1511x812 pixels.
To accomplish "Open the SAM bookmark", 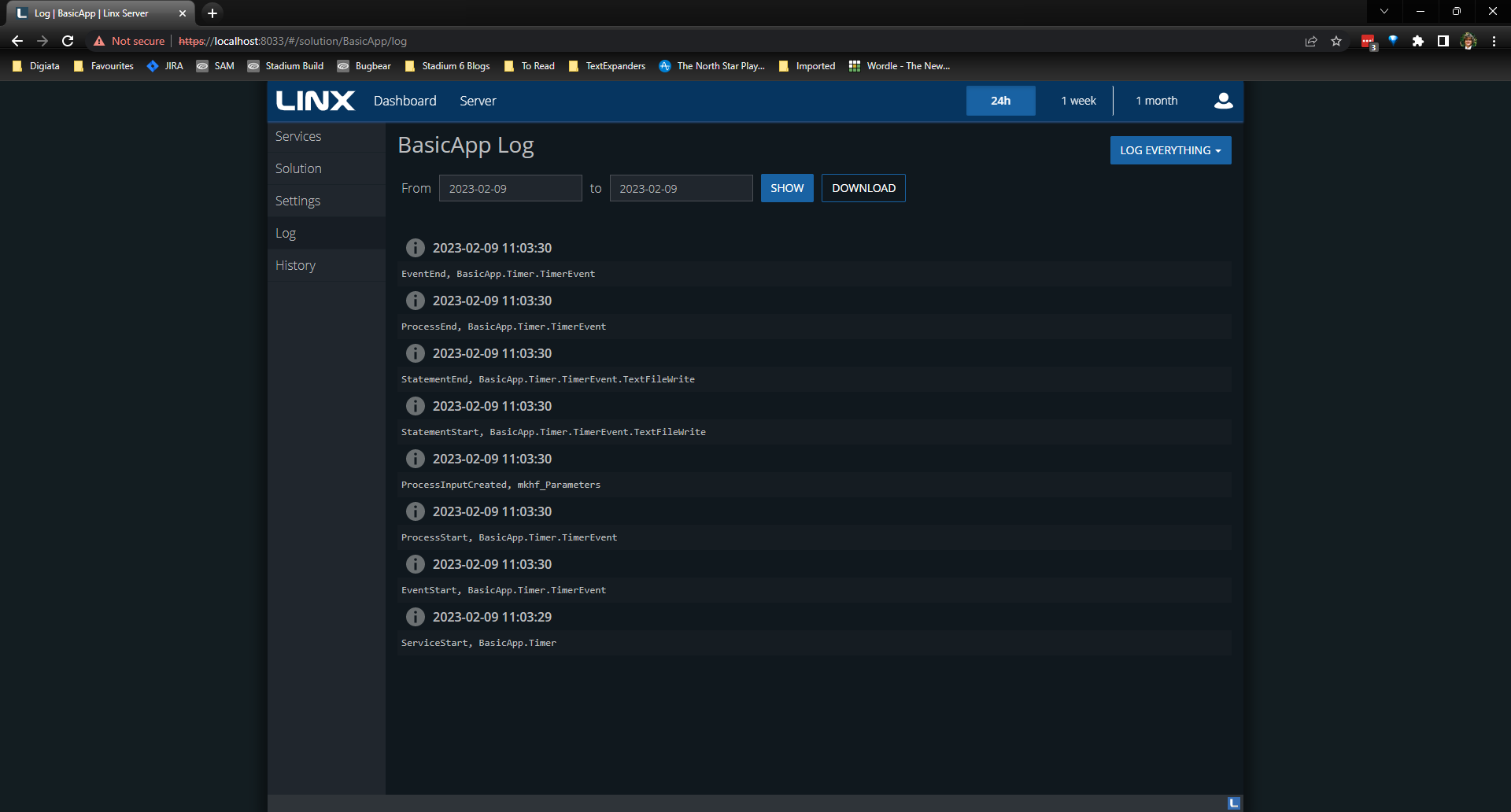I will coord(215,66).
